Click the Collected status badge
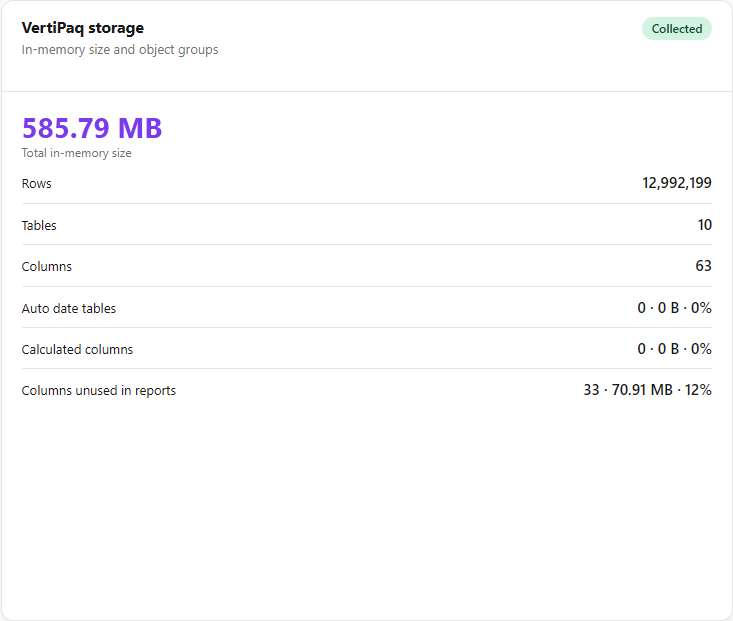Image resolution: width=733 pixels, height=621 pixels. tap(676, 29)
